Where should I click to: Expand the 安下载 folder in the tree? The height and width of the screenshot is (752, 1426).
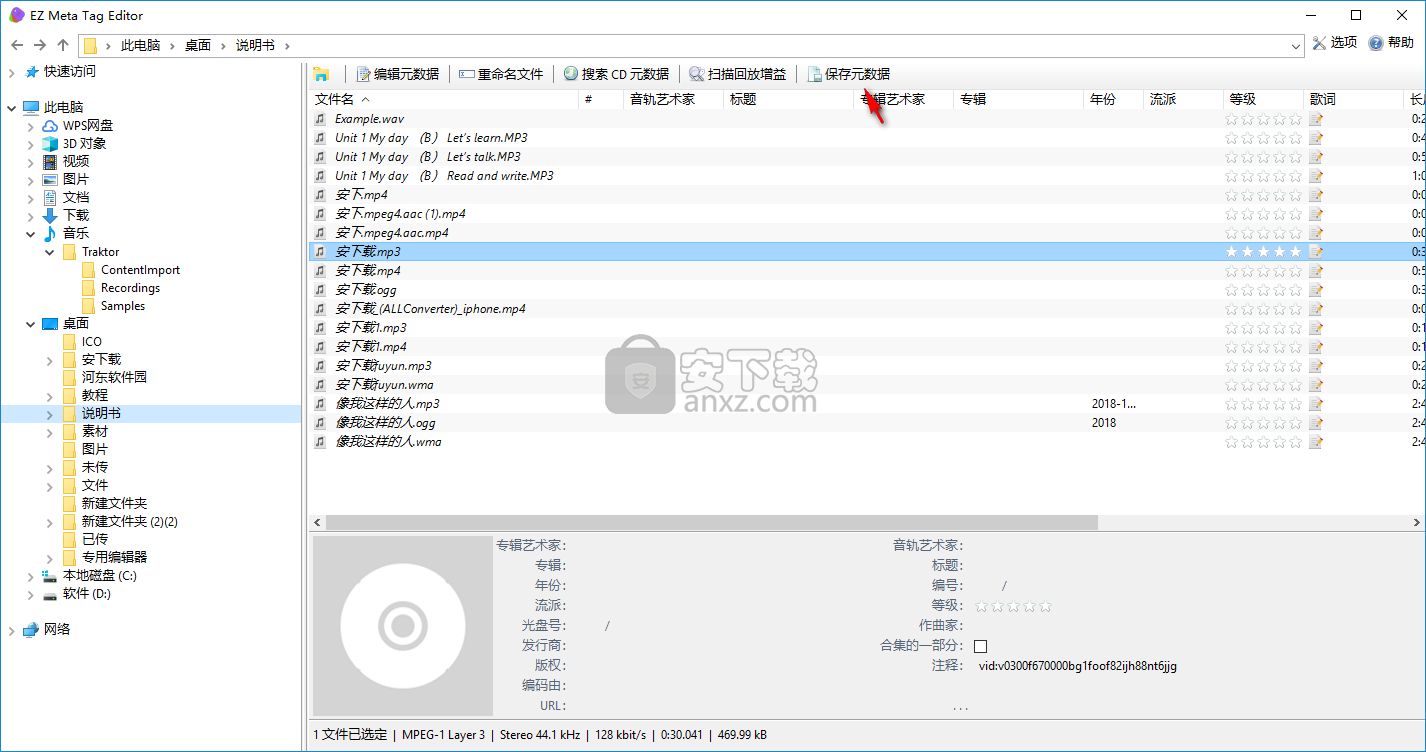[x=50, y=360]
